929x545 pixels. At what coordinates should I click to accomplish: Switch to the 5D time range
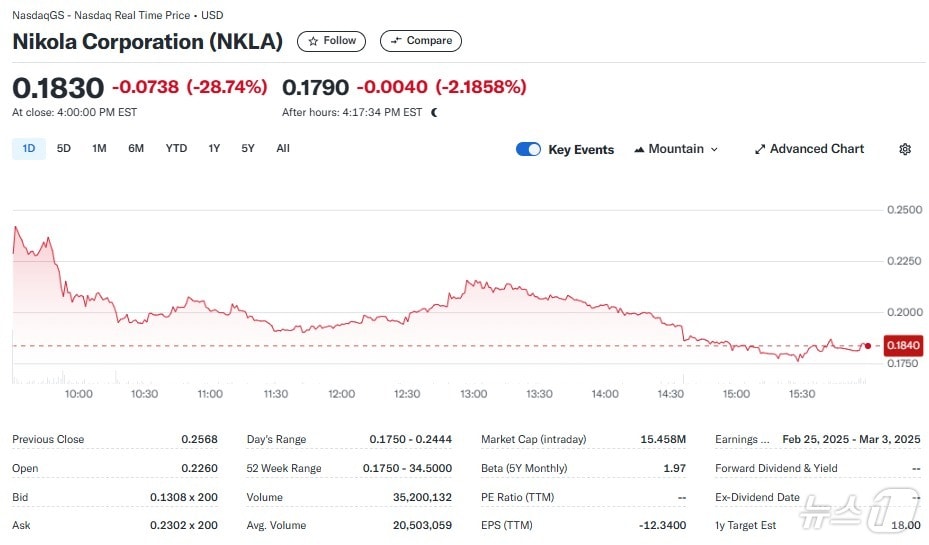[64, 148]
